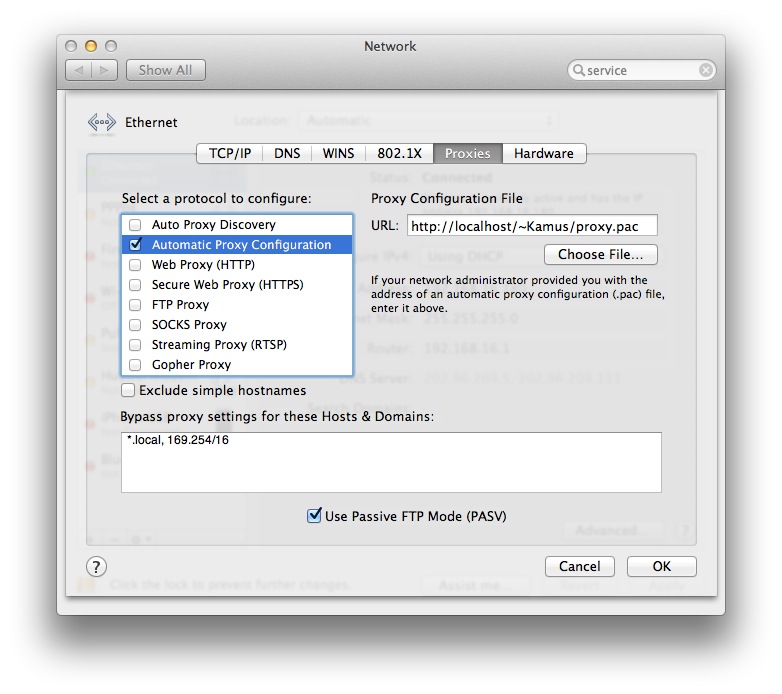The image size is (782, 694).
Task: Open help with the question mark button
Action: [x=96, y=566]
